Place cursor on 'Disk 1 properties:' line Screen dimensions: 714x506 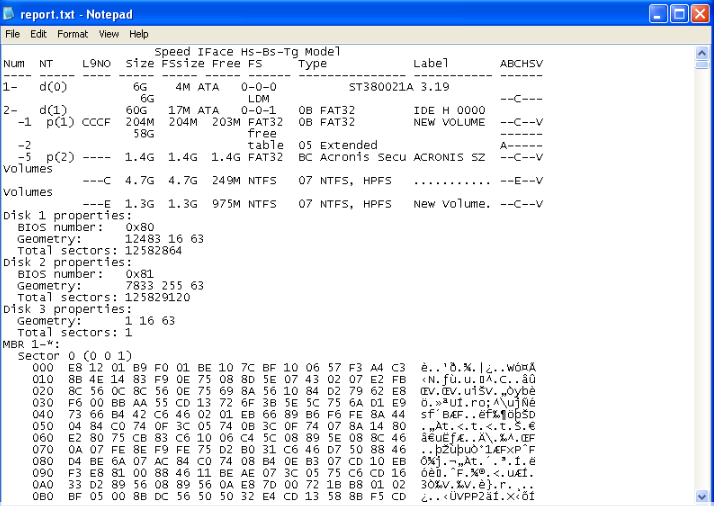67,215
